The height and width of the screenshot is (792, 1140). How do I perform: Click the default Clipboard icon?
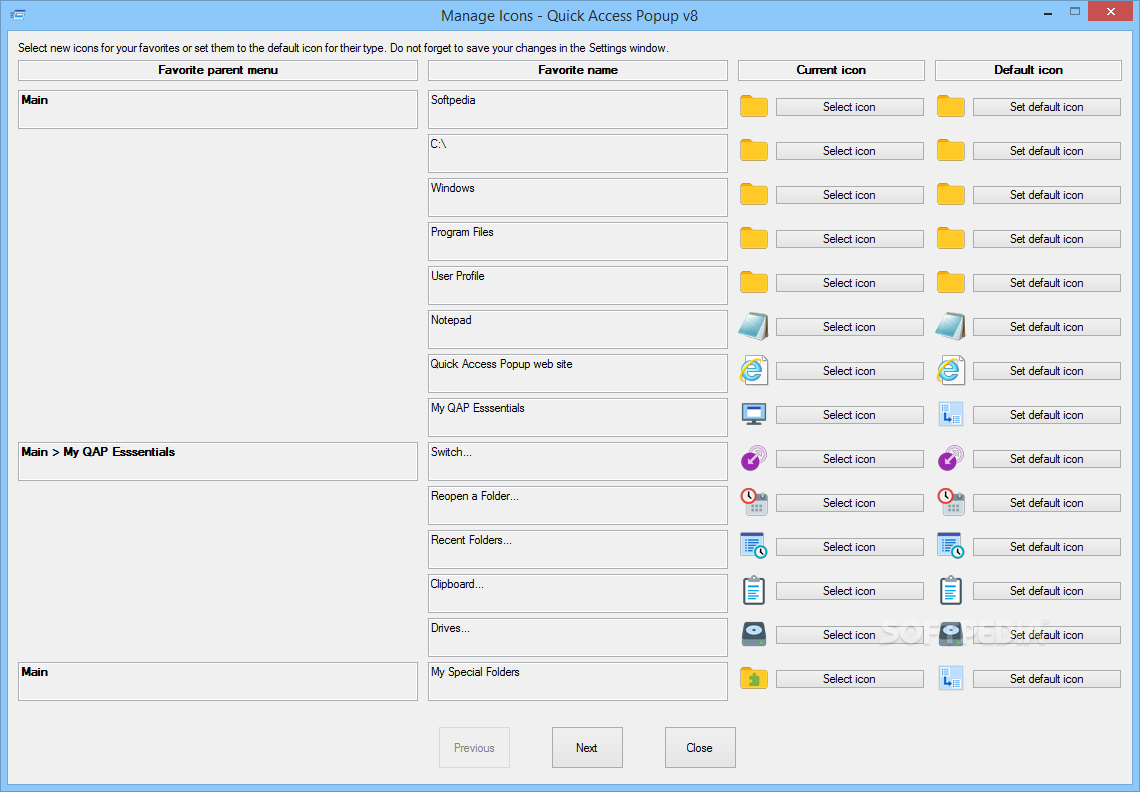(x=951, y=591)
